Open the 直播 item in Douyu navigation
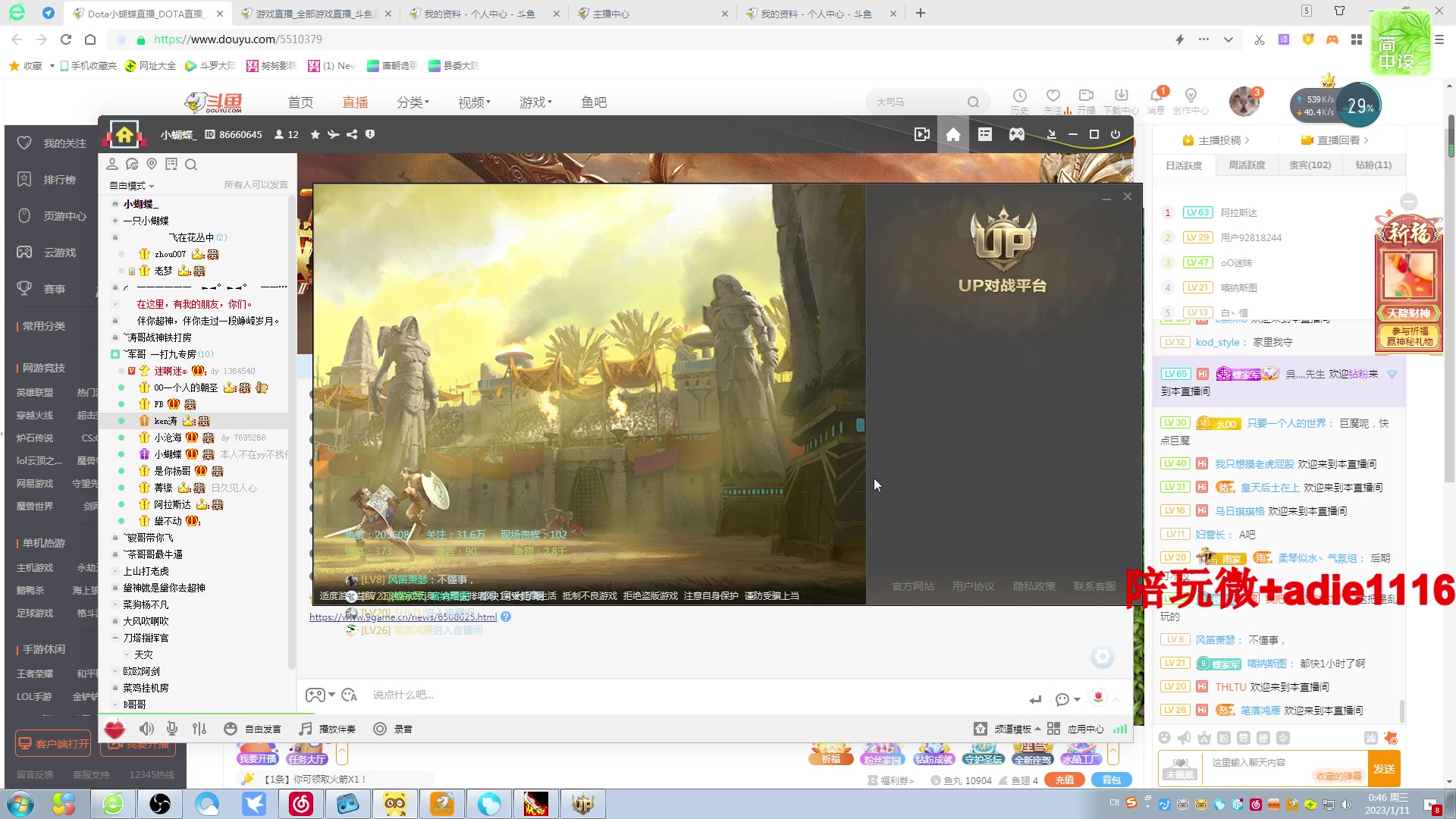1456x819 pixels. (355, 102)
